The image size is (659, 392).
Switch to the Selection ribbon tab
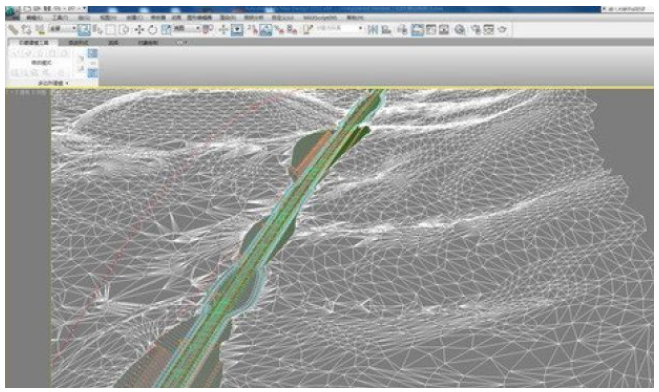click(x=113, y=42)
